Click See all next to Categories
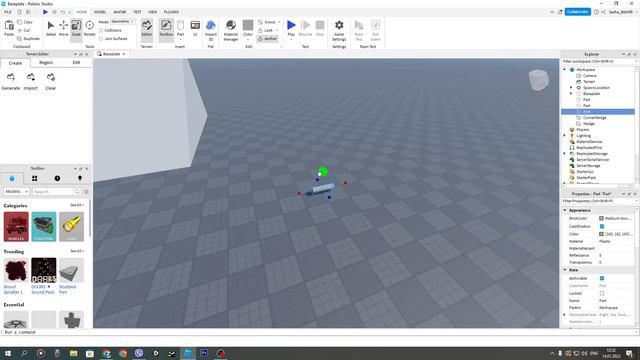Image resolution: width=640 pixels, height=360 pixels. tap(77, 205)
